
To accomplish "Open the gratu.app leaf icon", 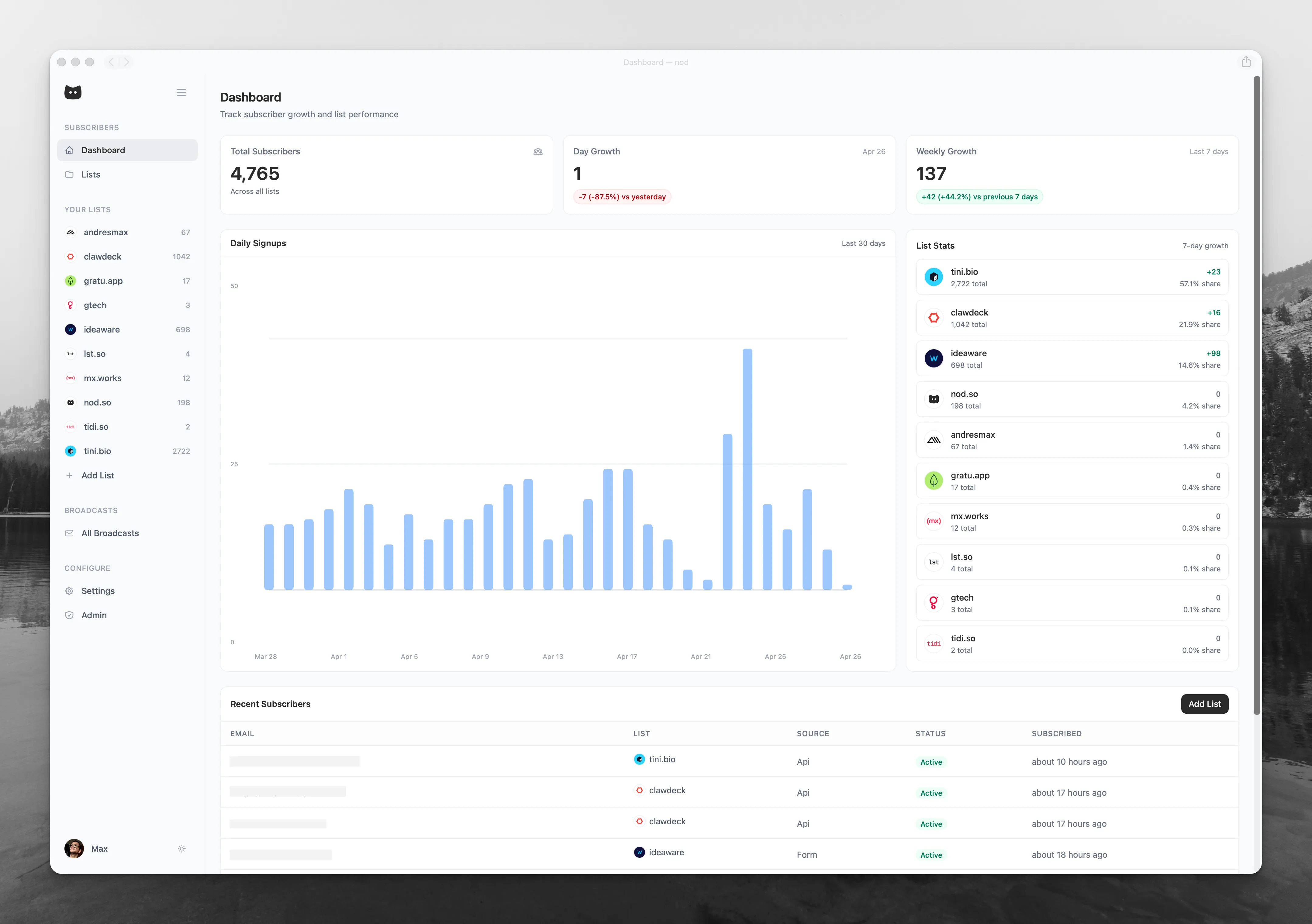I will (x=70, y=281).
